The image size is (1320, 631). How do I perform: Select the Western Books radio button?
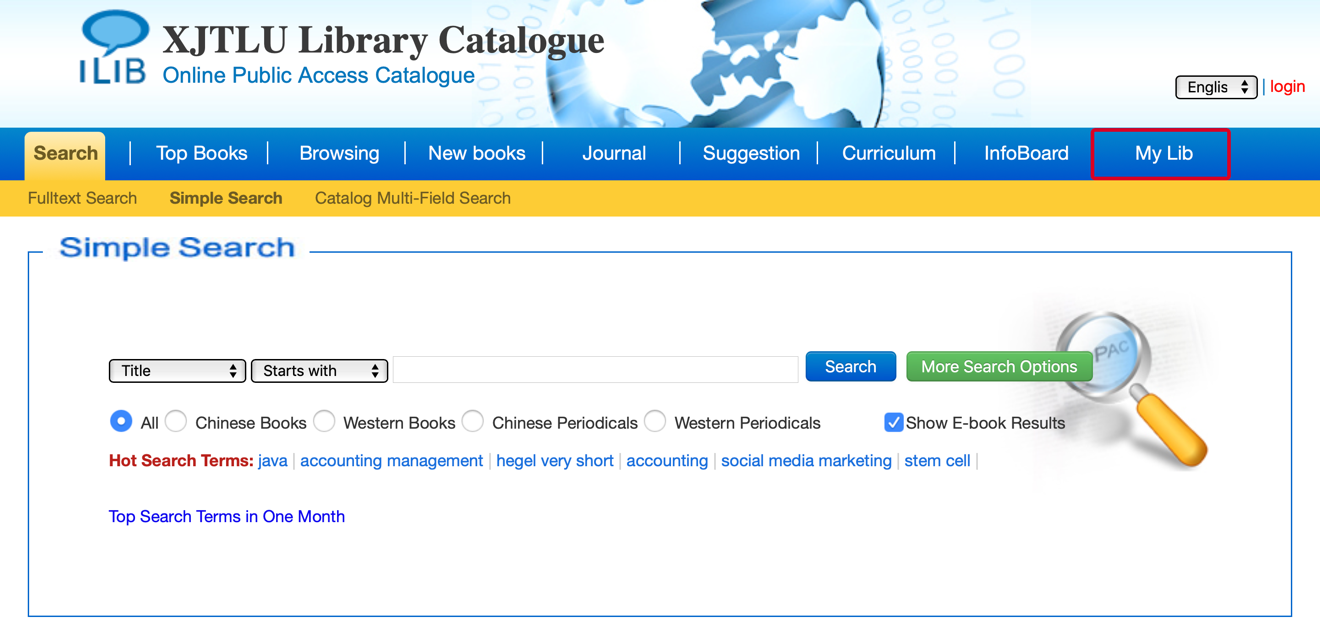[x=324, y=422]
